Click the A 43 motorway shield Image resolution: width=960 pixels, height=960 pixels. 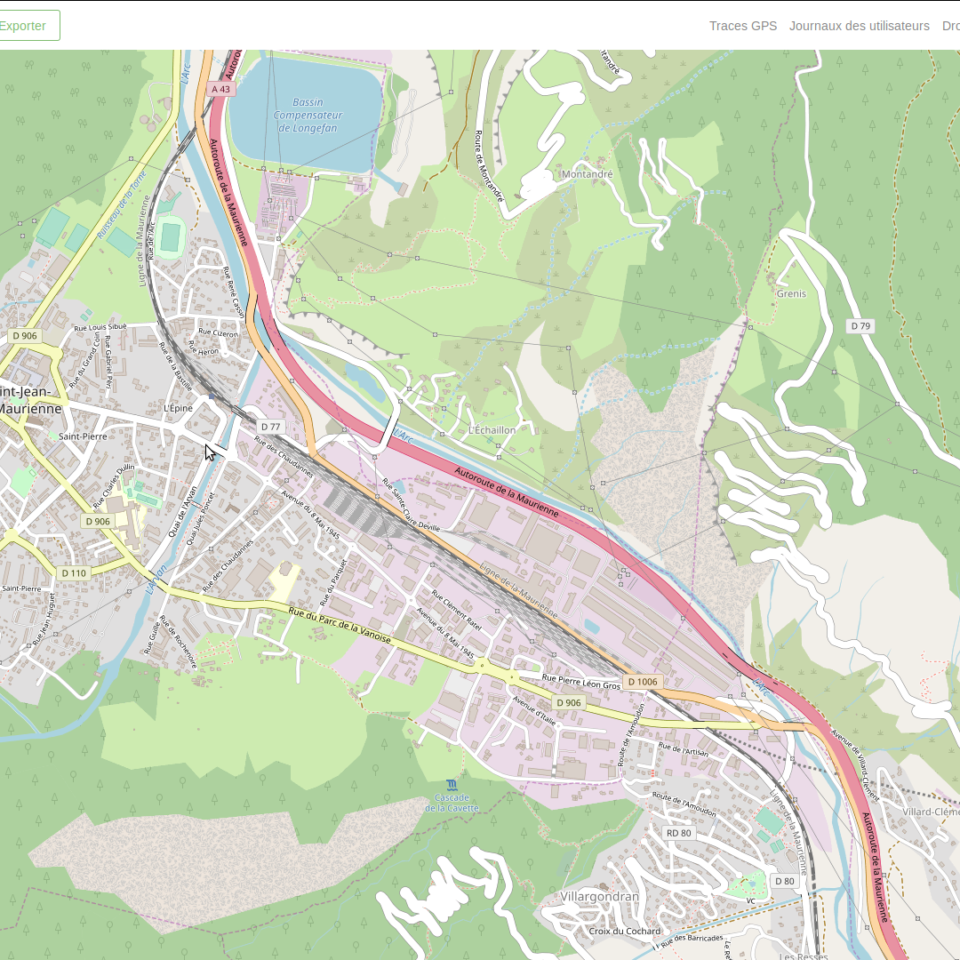221,89
